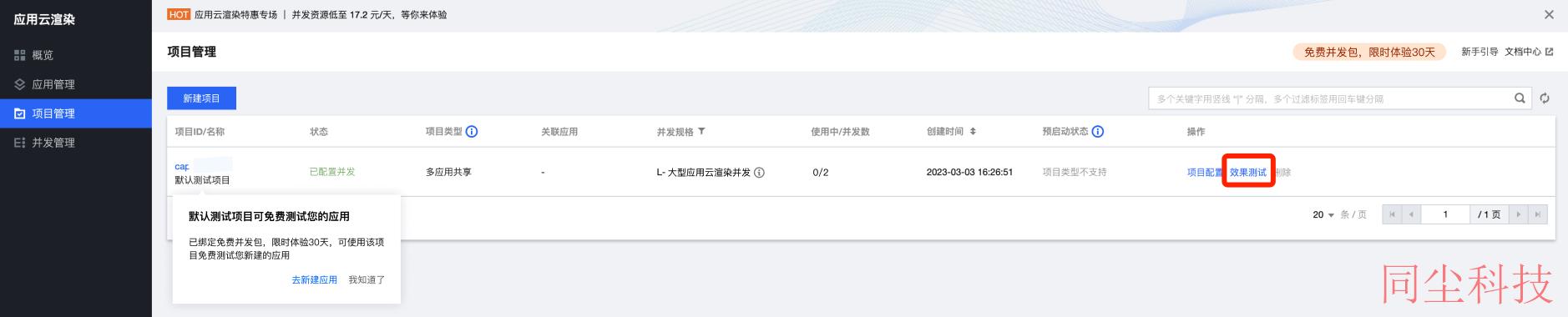
Task: Dismiss popup with 我知道了
Action: click(x=367, y=280)
